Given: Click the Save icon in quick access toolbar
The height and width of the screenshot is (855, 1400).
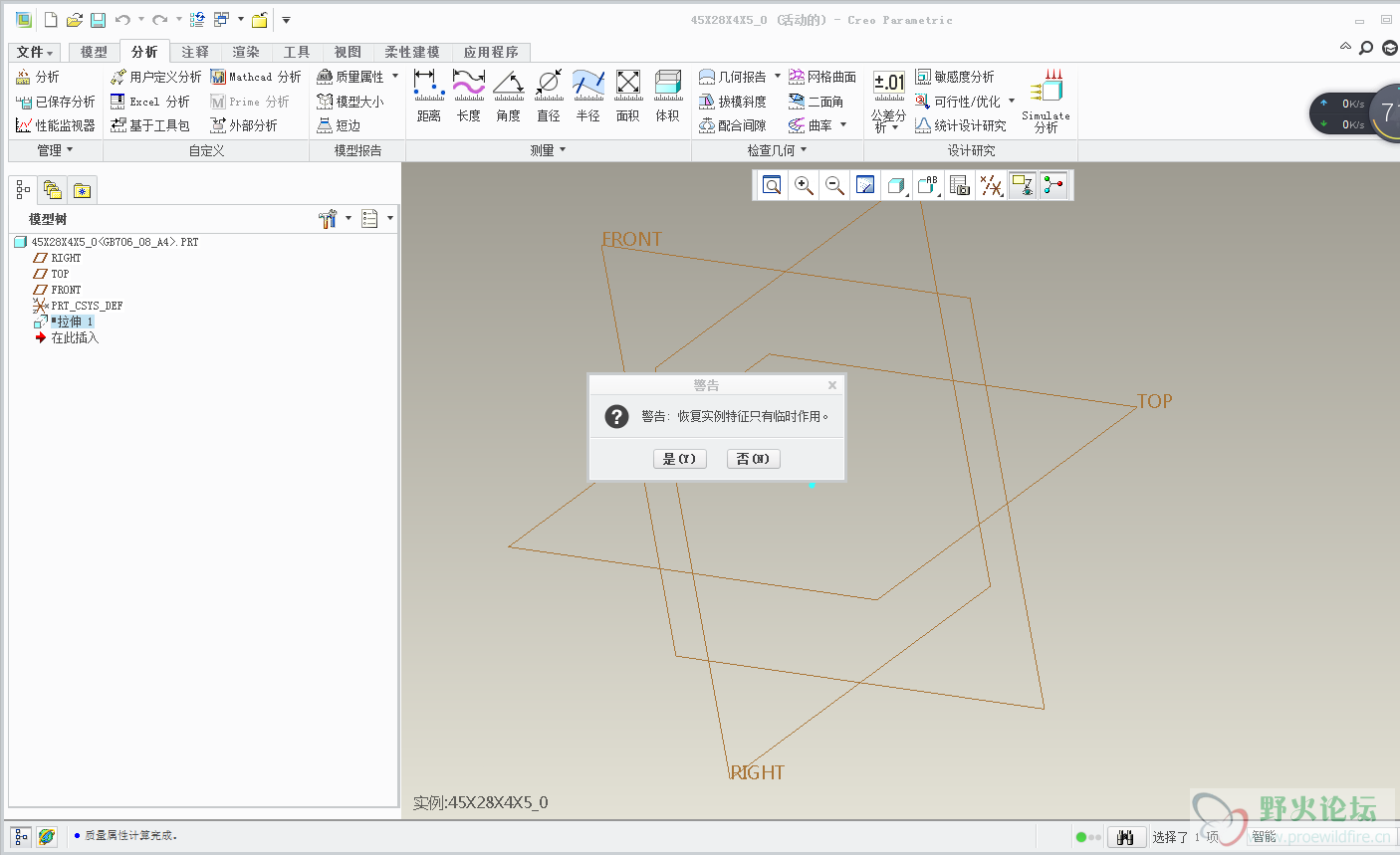Looking at the screenshot, I should (x=98, y=20).
